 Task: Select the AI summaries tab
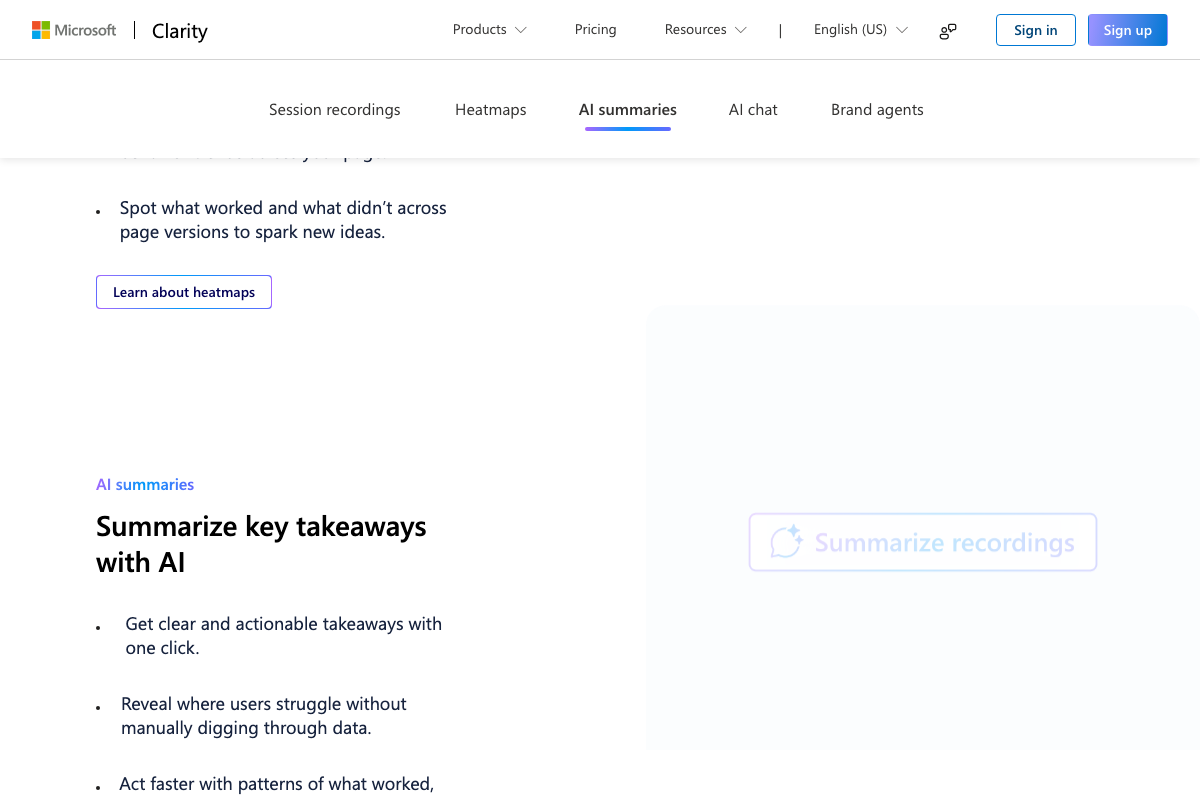click(628, 110)
